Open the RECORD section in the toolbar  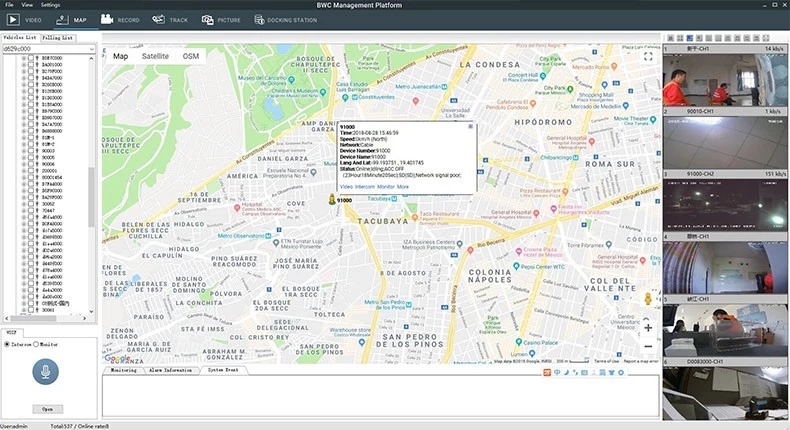click(120, 20)
